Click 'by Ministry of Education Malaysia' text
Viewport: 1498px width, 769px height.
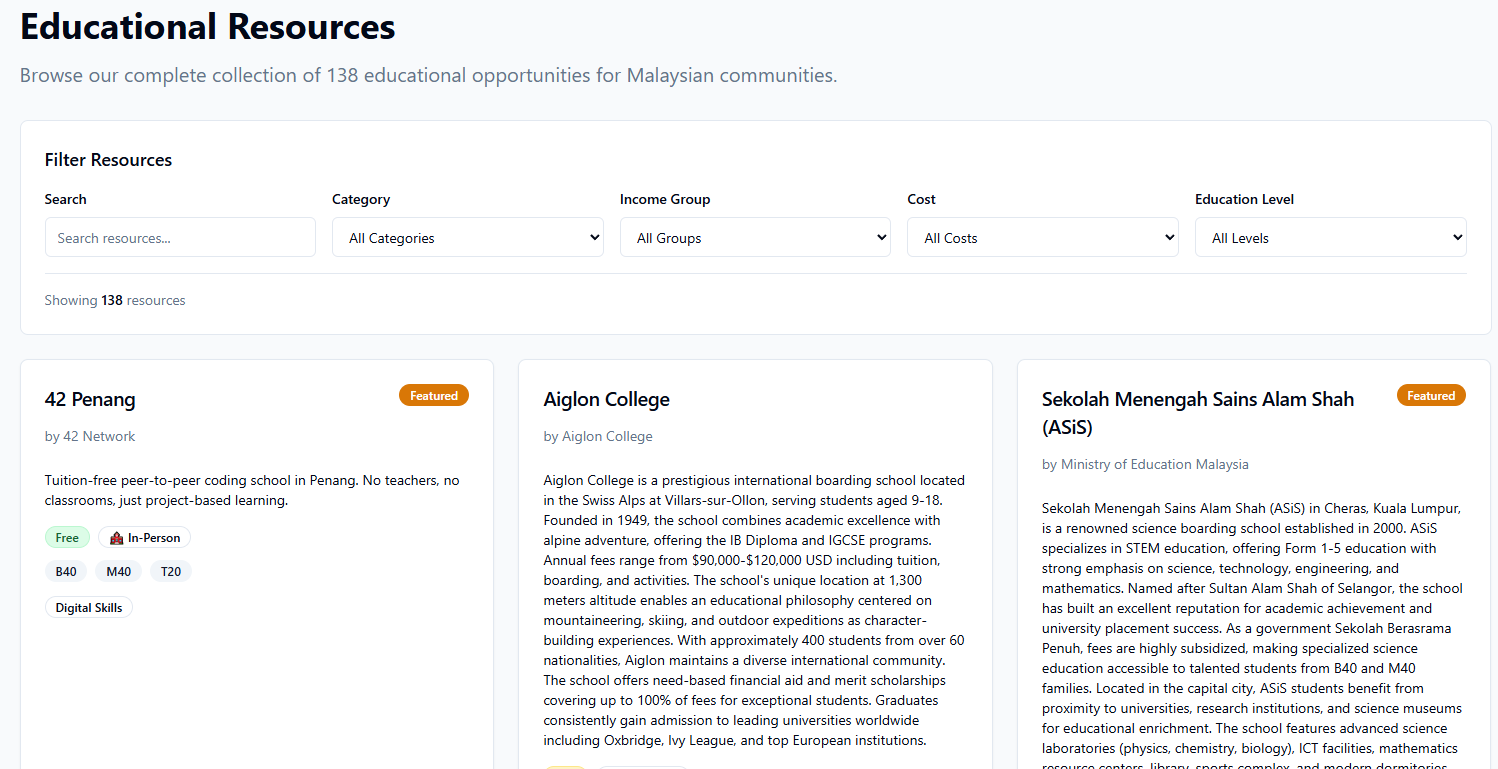click(x=1145, y=465)
